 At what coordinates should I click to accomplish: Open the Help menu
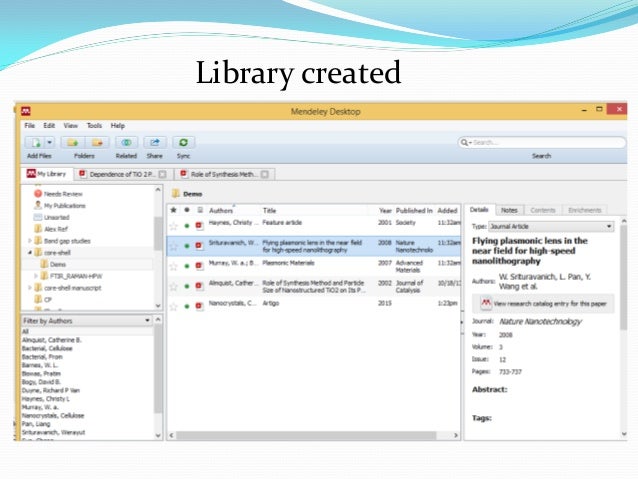point(118,125)
